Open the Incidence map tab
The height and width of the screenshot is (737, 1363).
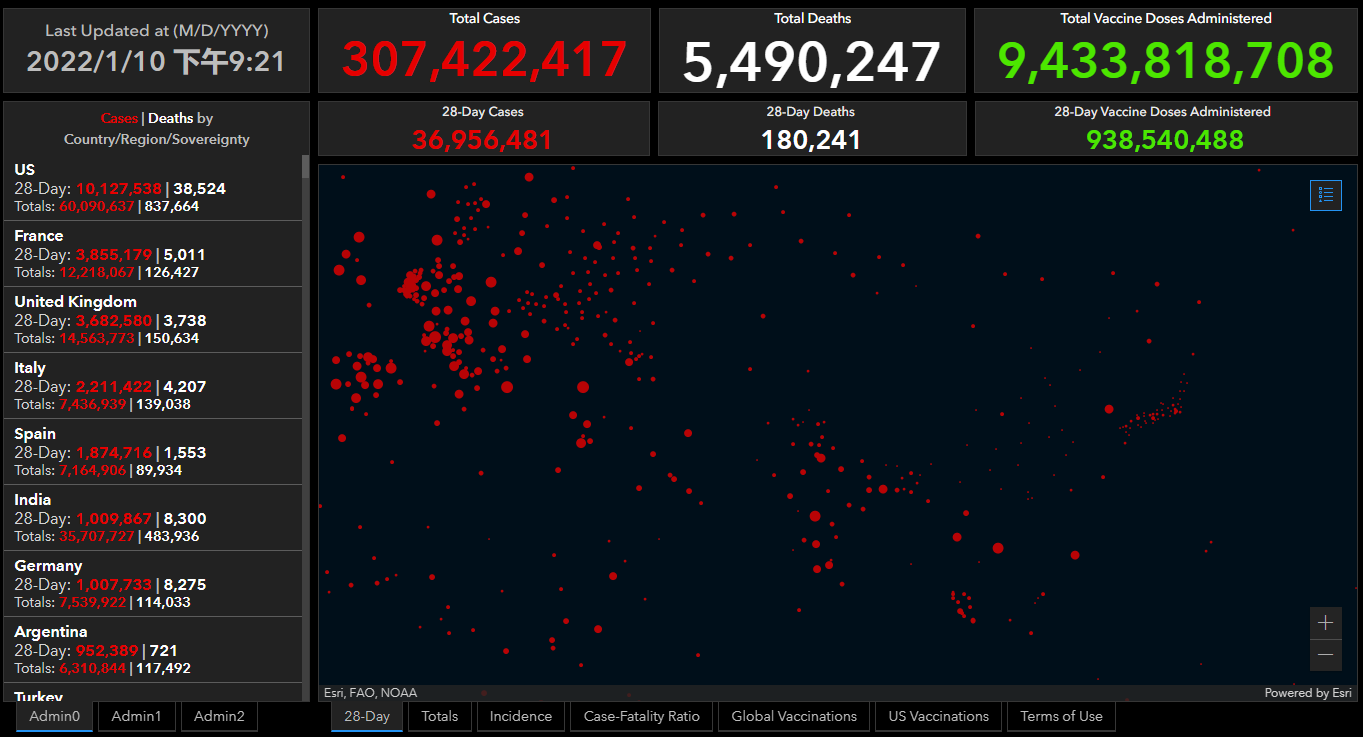pyautogui.click(x=520, y=716)
